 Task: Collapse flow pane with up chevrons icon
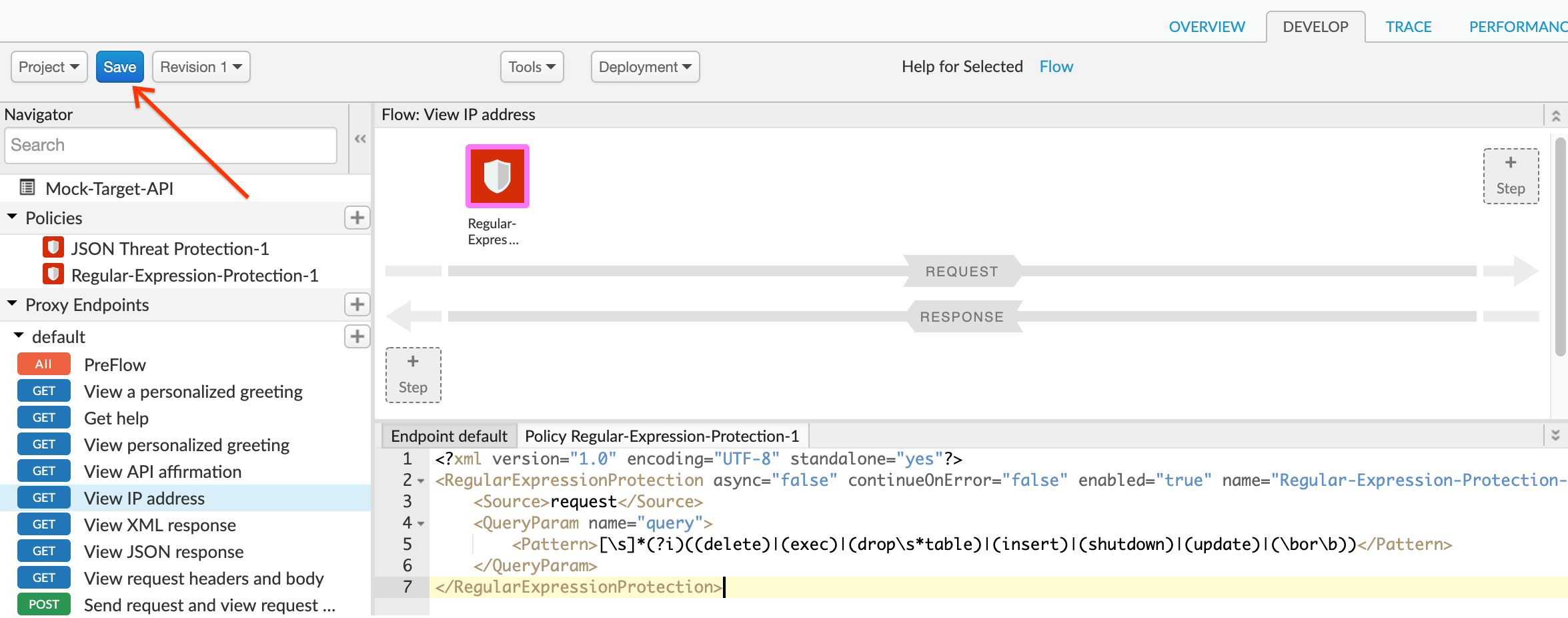pos(1556,115)
